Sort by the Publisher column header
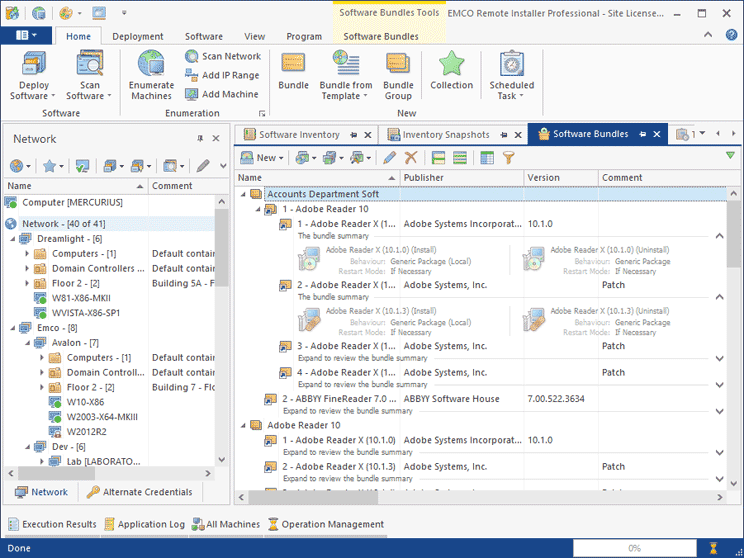The height and width of the screenshot is (558, 744). point(461,178)
